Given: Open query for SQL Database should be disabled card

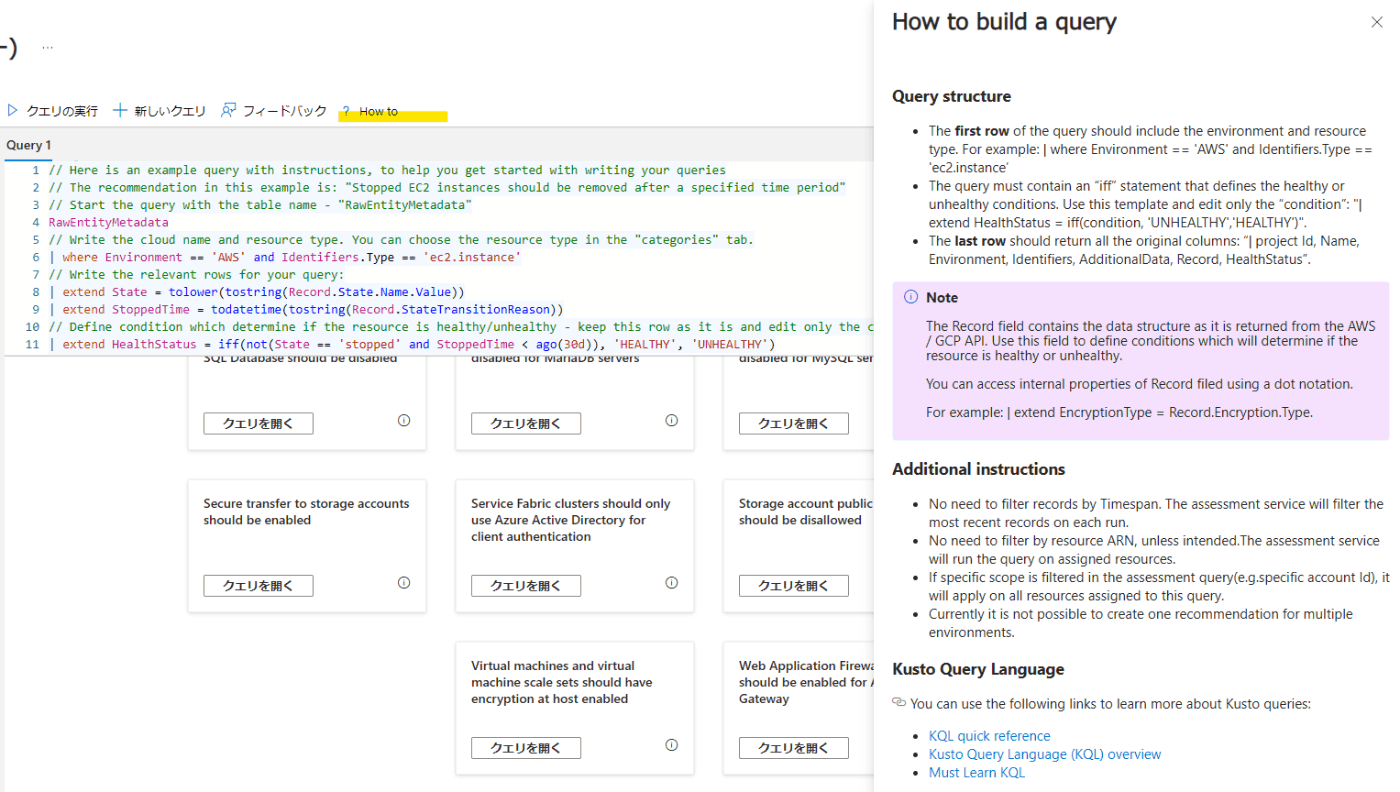Looking at the screenshot, I should pyautogui.click(x=258, y=423).
